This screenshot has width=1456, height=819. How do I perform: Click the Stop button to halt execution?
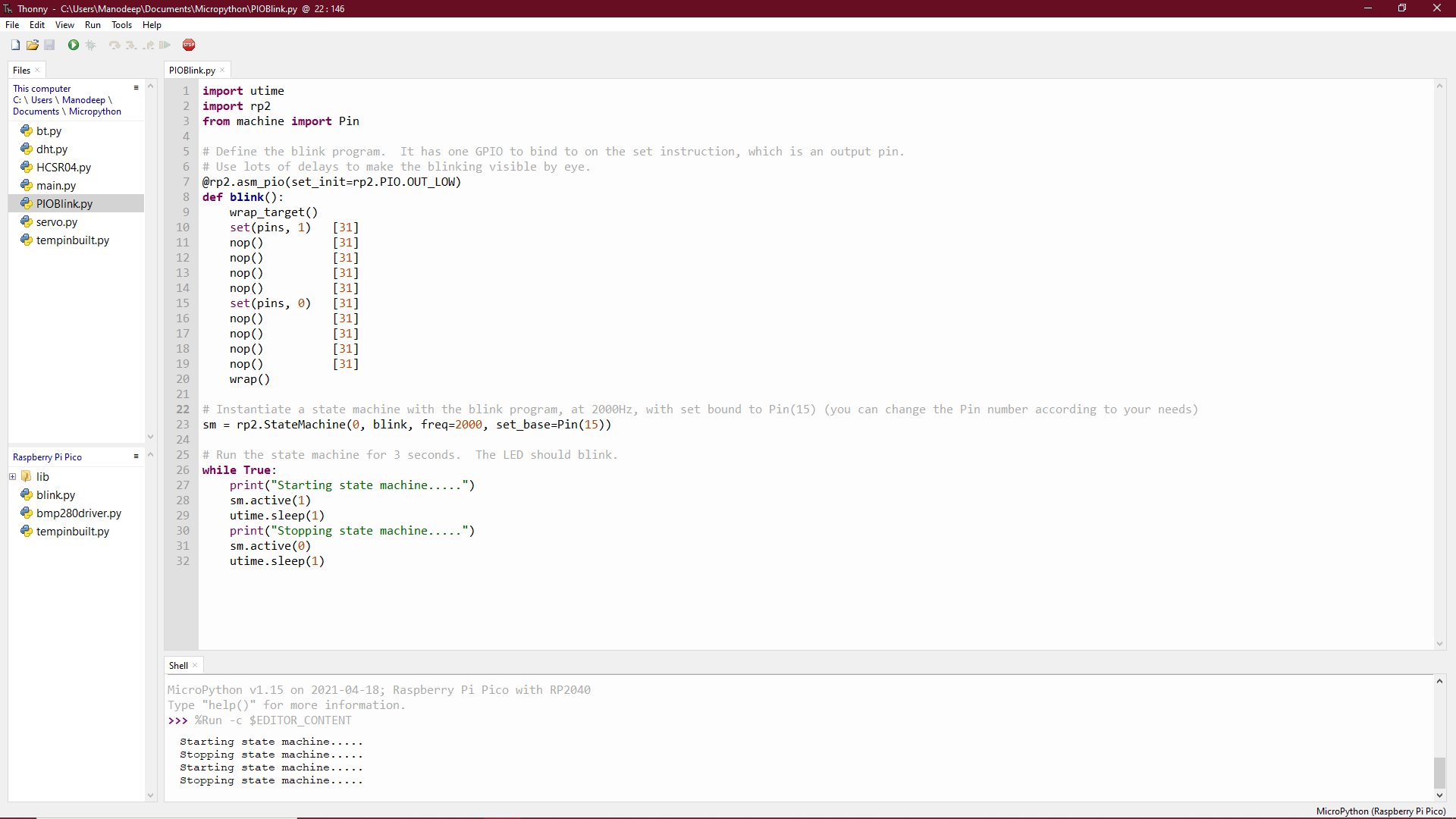tap(189, 45)
